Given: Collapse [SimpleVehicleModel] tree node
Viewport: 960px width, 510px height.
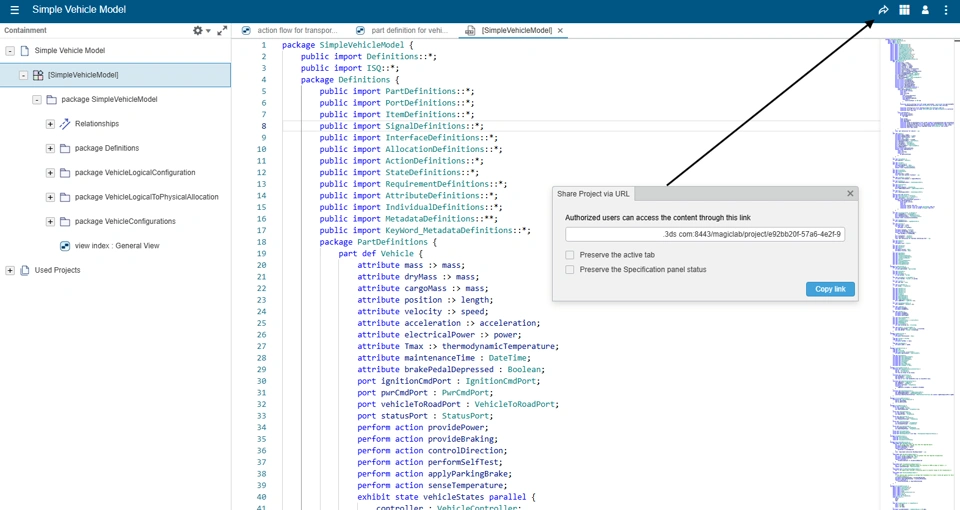Looking at the screenshot, I should pos(23,75).
